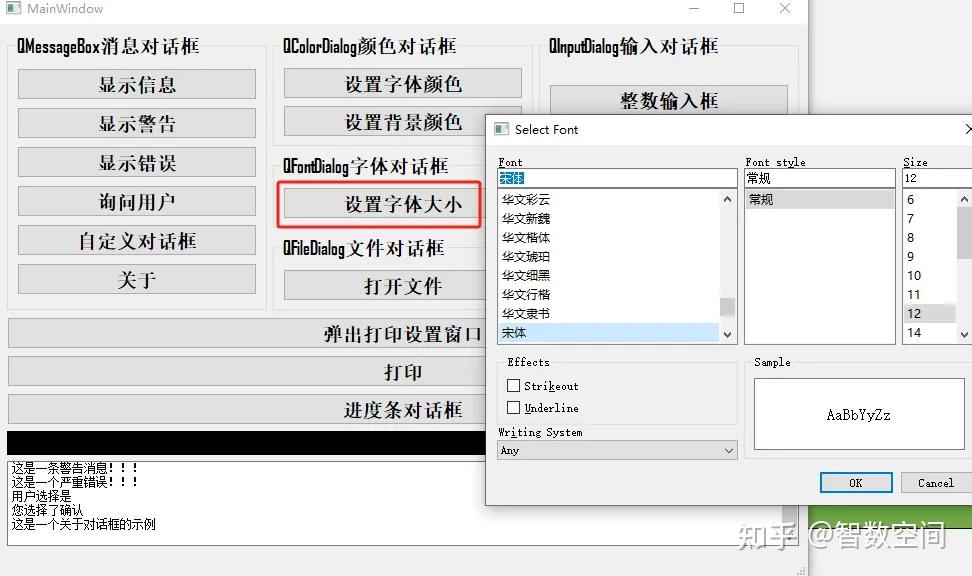Click 设置背景颜色 to set background color
The height and width of the screenshot is (576, 972).
[x=402, y=122]
